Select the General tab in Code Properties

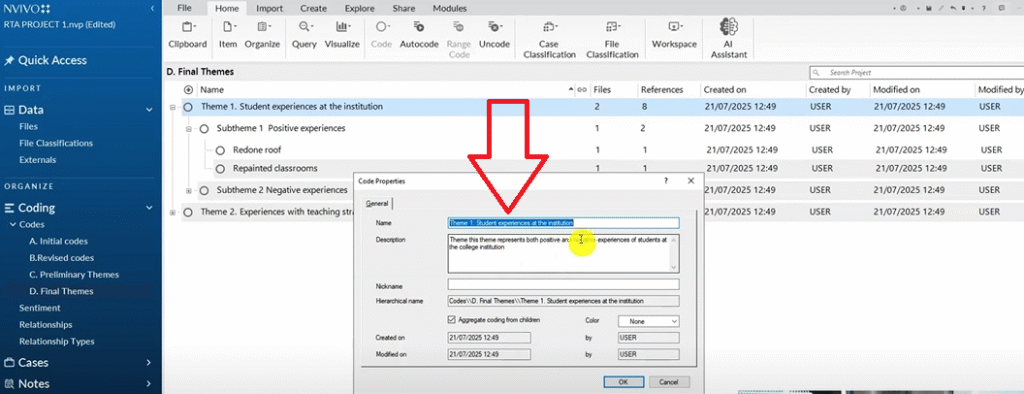[376, 204]
